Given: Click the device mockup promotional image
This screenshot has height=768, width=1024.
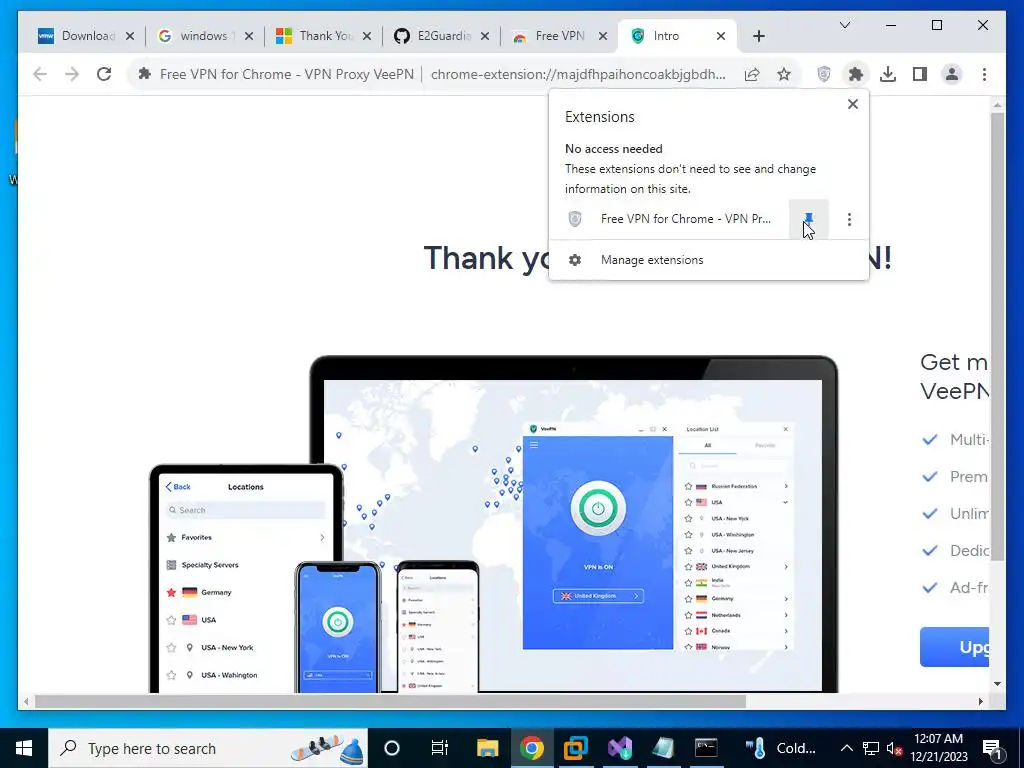Looking at the screenshot, I should [x=494, y=524].
